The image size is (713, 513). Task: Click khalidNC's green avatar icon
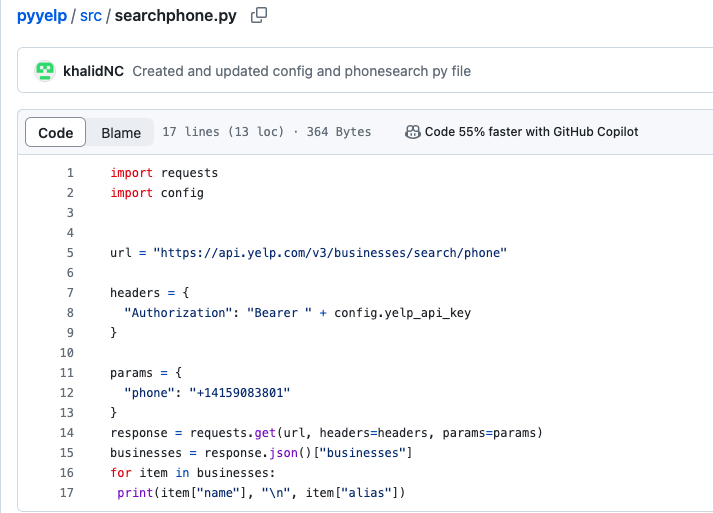coord(44,71)
